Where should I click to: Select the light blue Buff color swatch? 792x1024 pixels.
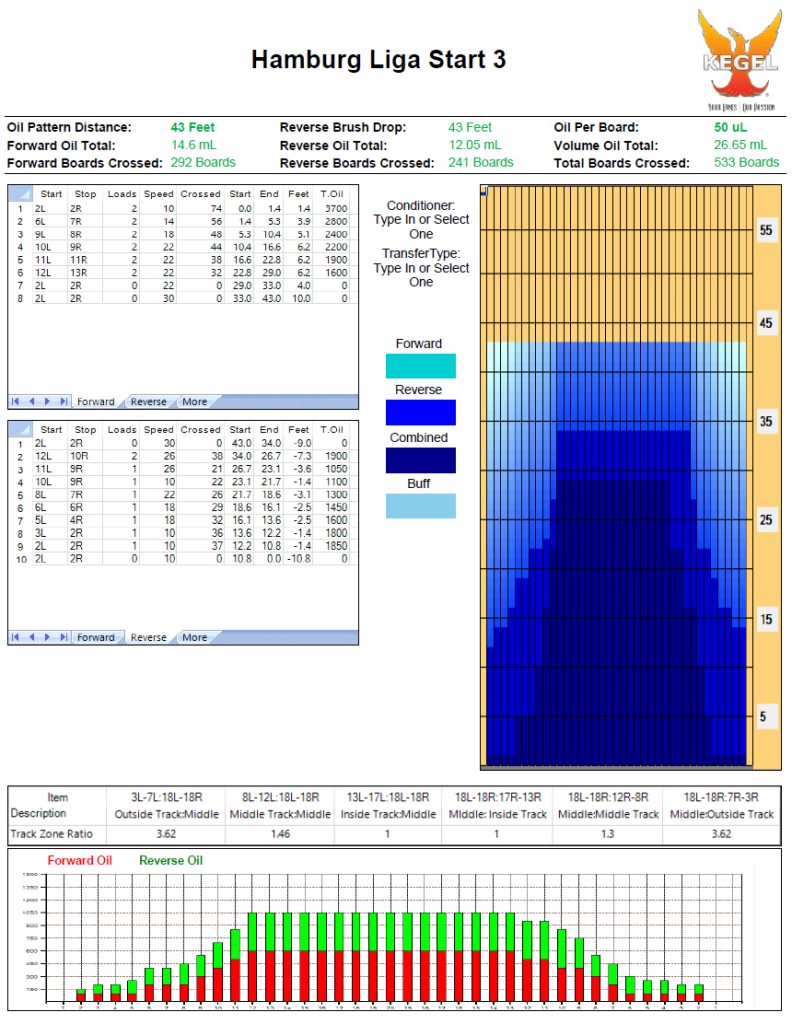click(x=420, y=506)
